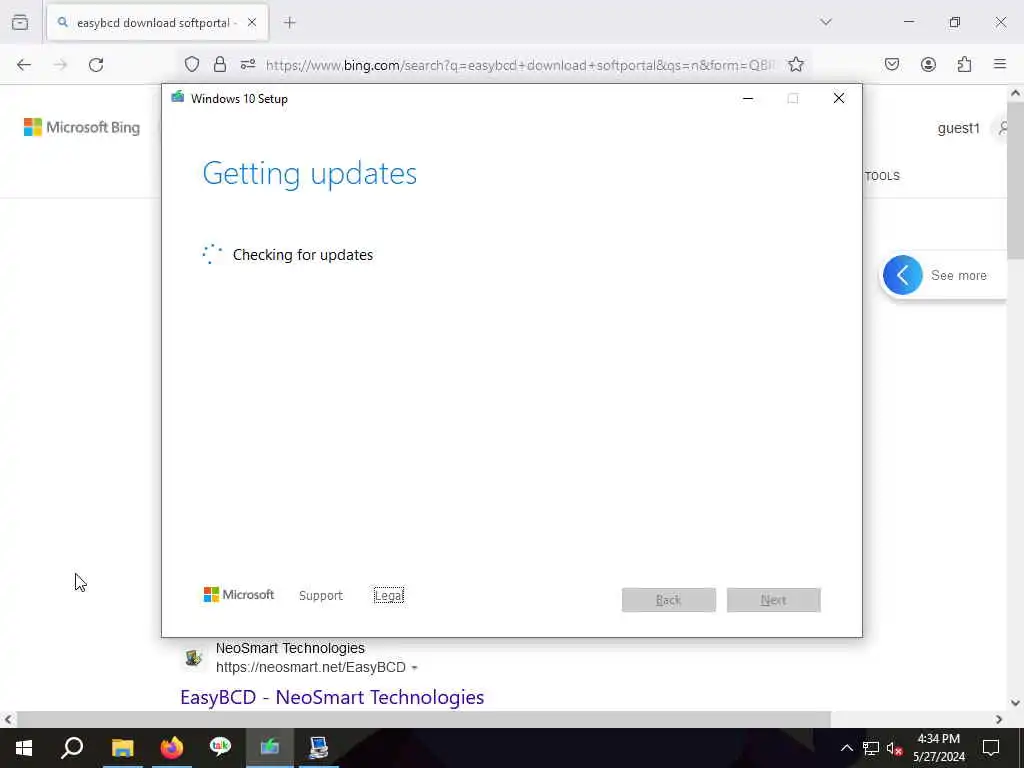This screenshot has height=768, width=1024.
Task: Click the Firefox address bar URL
Action: [520, 65]
